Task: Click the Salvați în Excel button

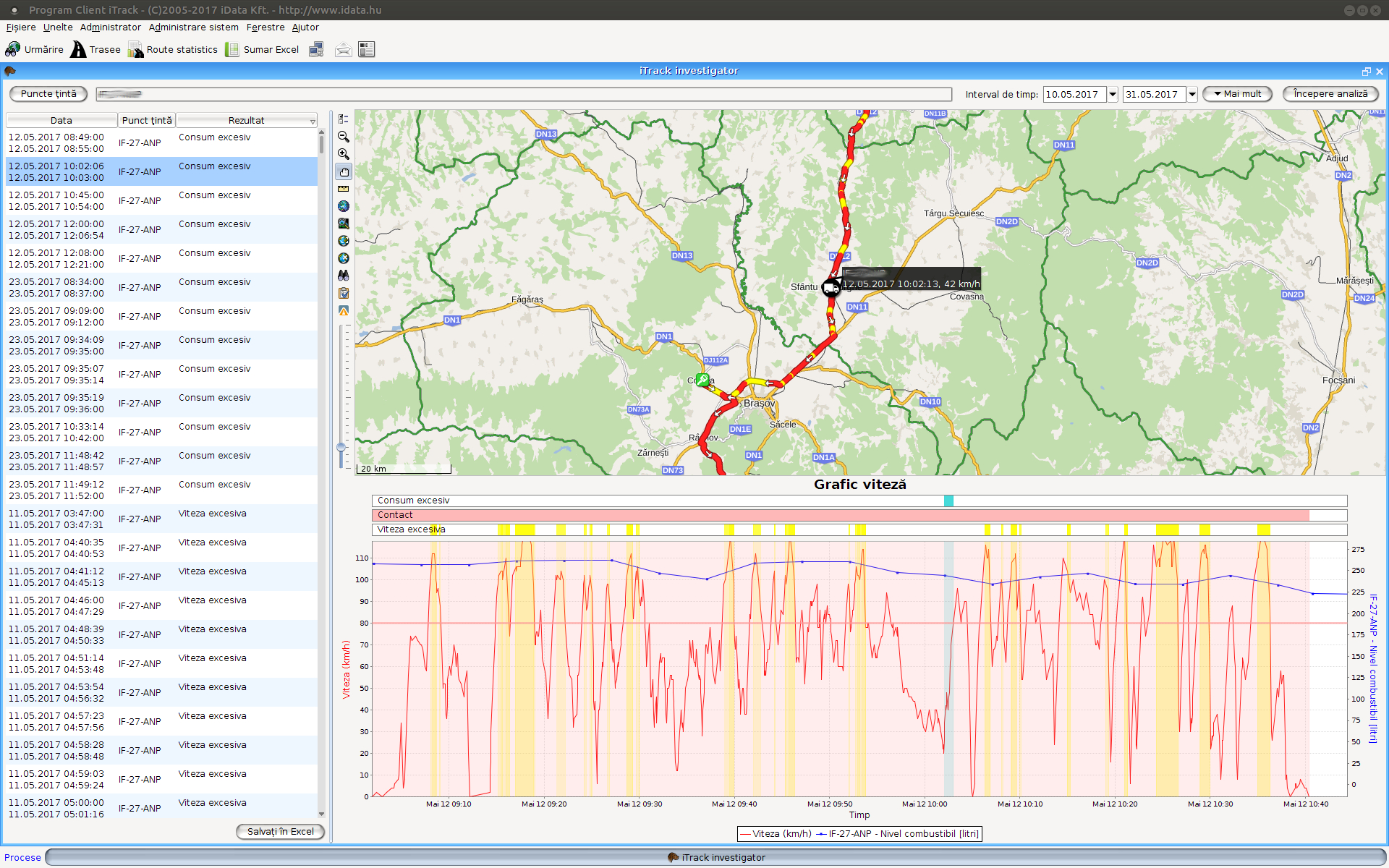Action: click(x=280, y=831)
